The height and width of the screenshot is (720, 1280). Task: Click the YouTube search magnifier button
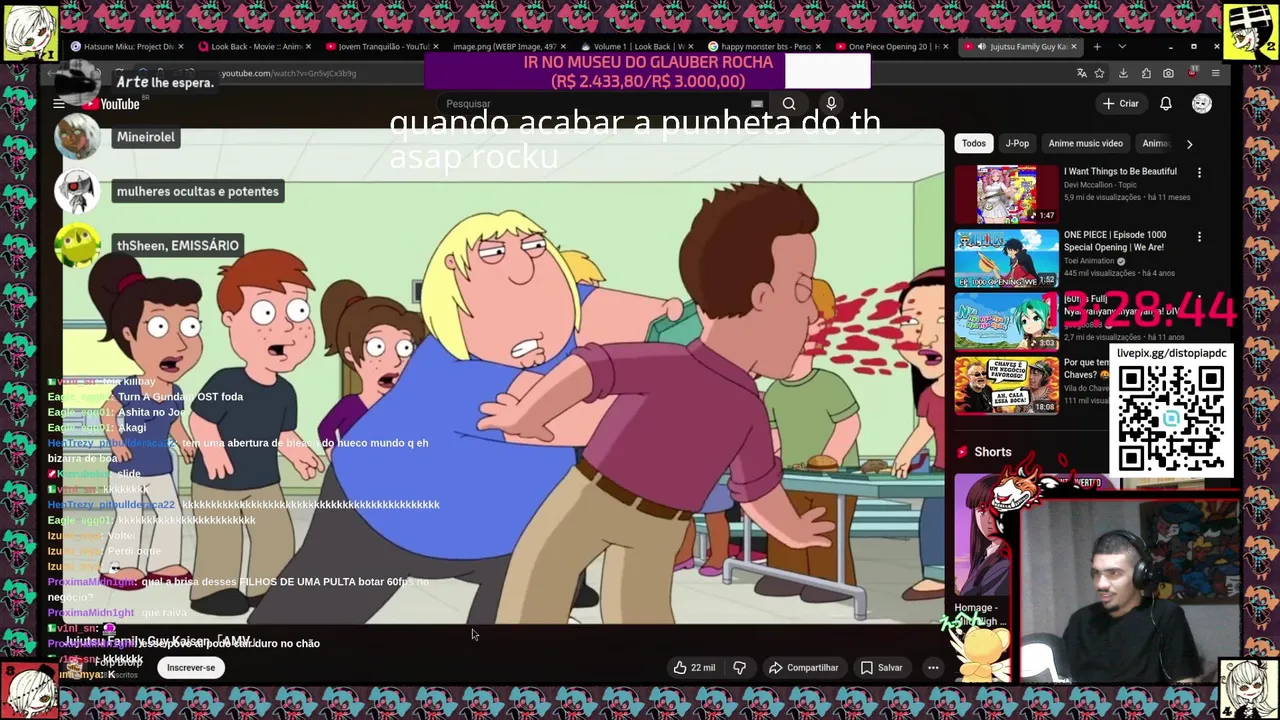(x=789, y=104)
